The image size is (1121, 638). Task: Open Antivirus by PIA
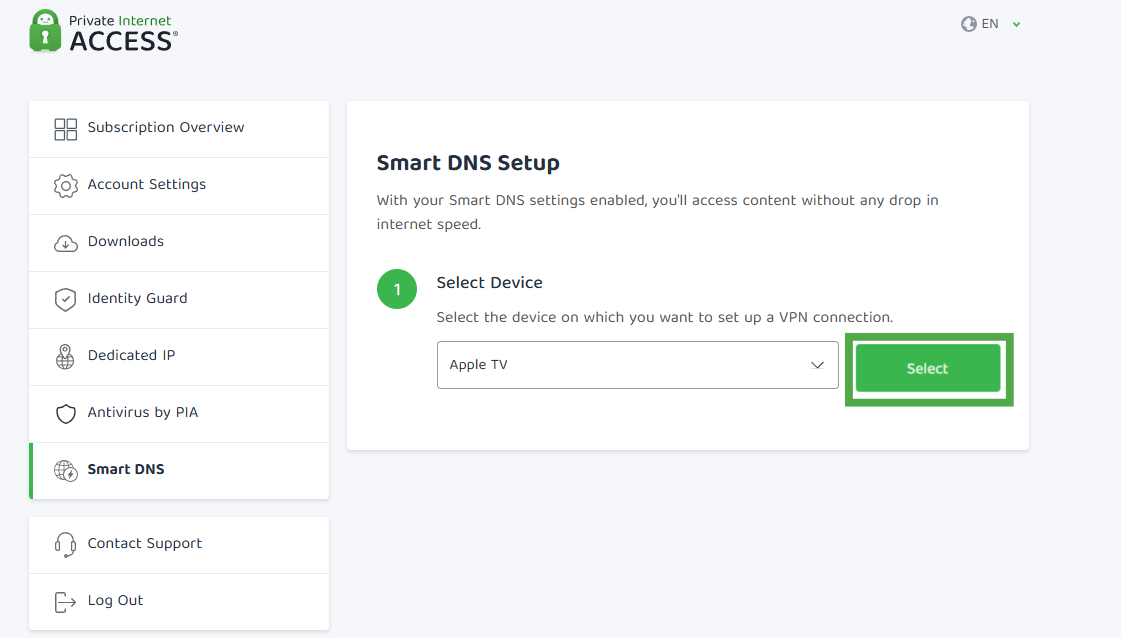tap(179, 414)
